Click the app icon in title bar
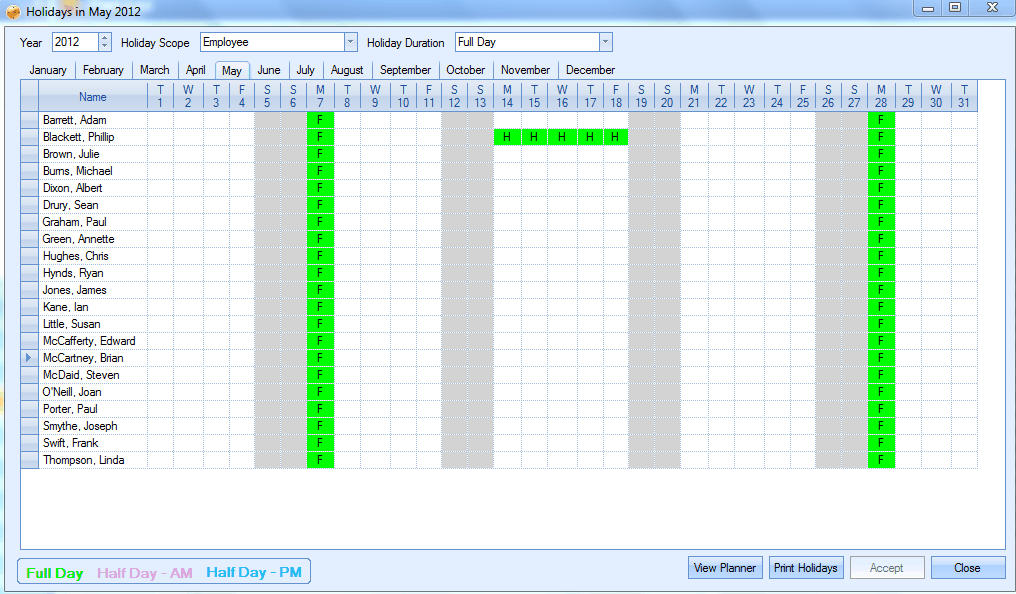Image resolution: width=1016 pixels, height=594 pixels. click(x=12, y=12)
